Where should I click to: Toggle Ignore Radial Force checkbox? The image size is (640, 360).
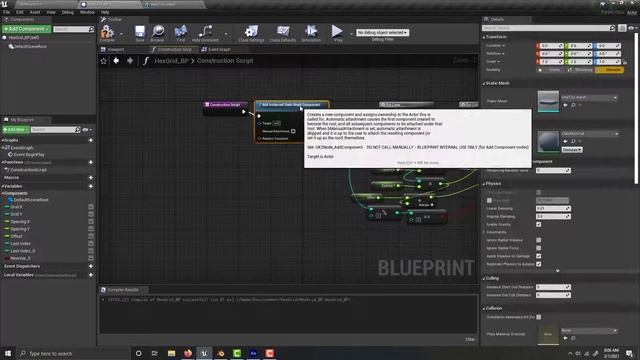(x=539, y=248)
